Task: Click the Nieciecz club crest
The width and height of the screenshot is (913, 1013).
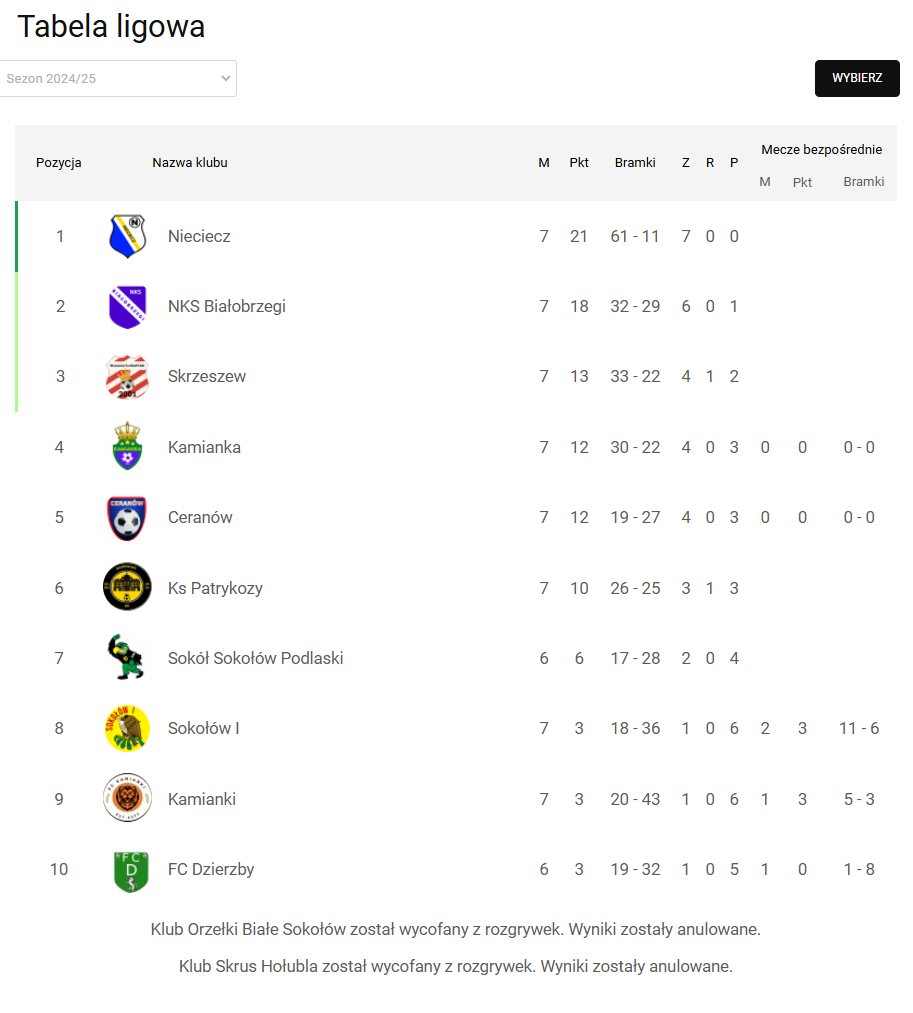Action: pyautogui.click(x=127, y=236)
